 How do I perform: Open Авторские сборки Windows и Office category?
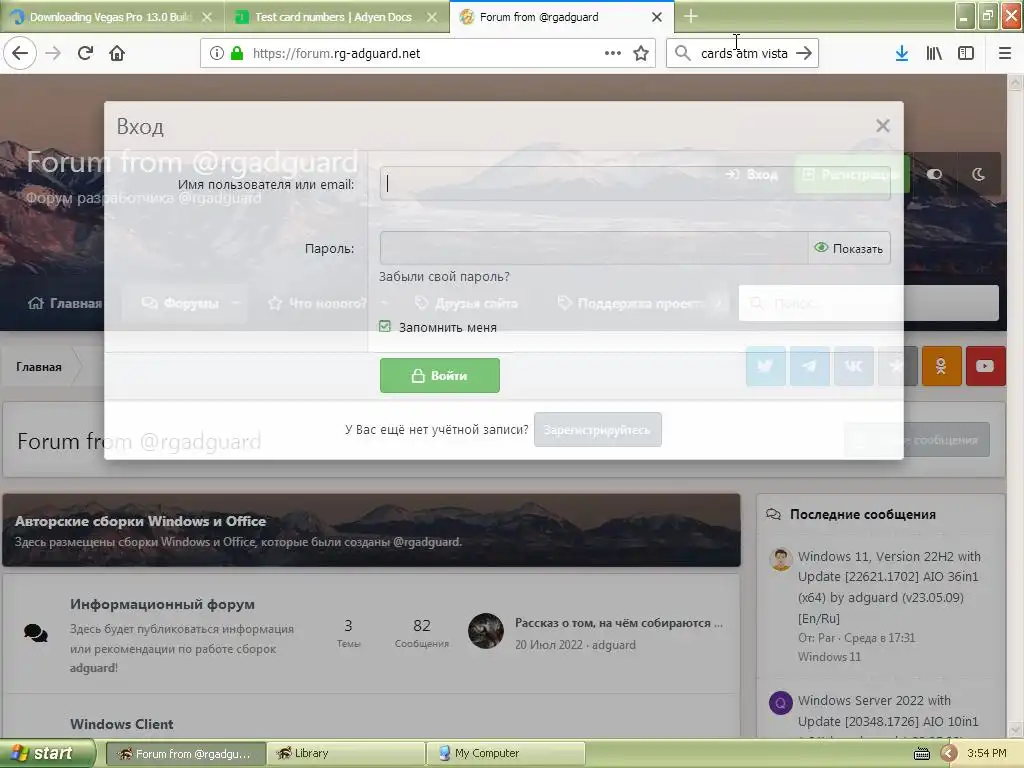tap(140, 521)
